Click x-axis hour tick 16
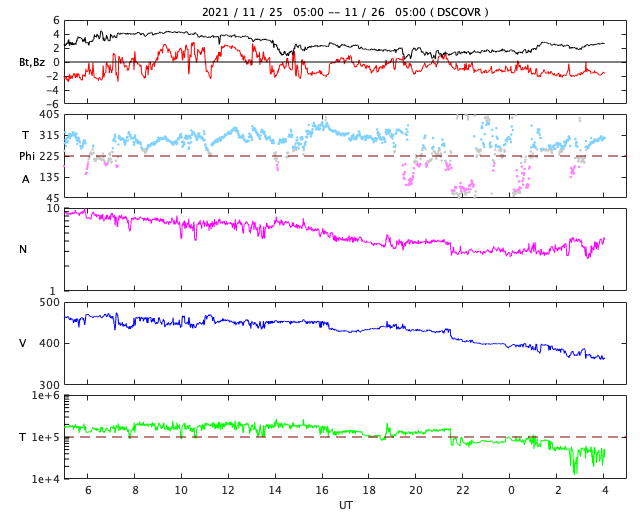The height and width of the screenshot is (512, 640). tap(322, 490)
